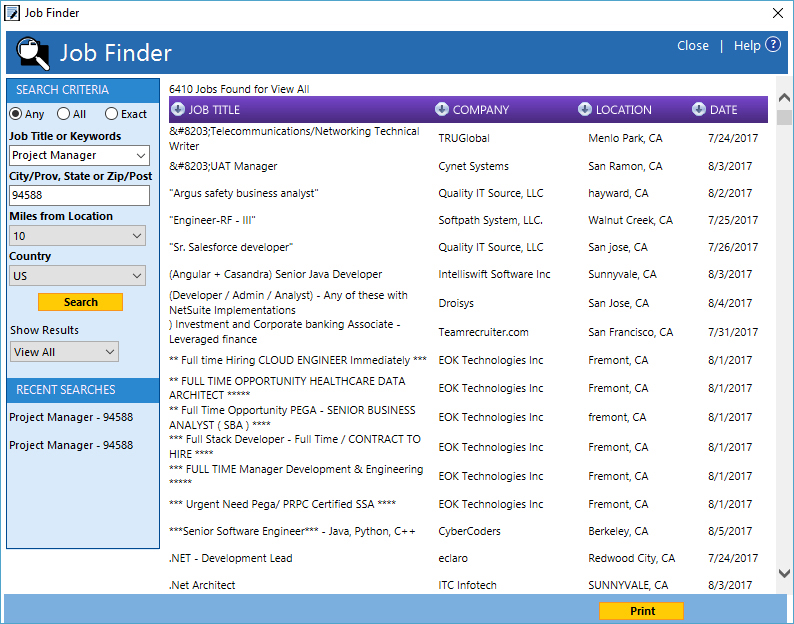Open Full time Hiring CLOUD ENGINEER job
794x624 pixels.
pyautogui.click(x=298, y=360)
